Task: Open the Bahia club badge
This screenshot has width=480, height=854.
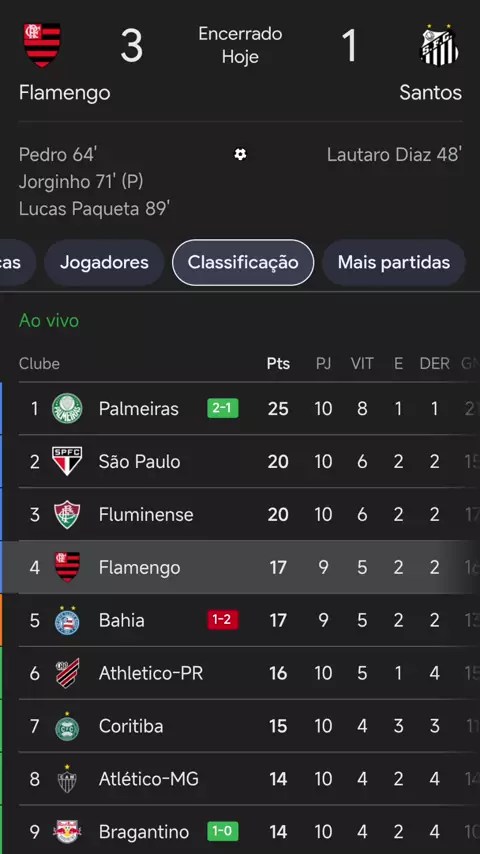Action: pyautogui.click(x=67, y=620)
